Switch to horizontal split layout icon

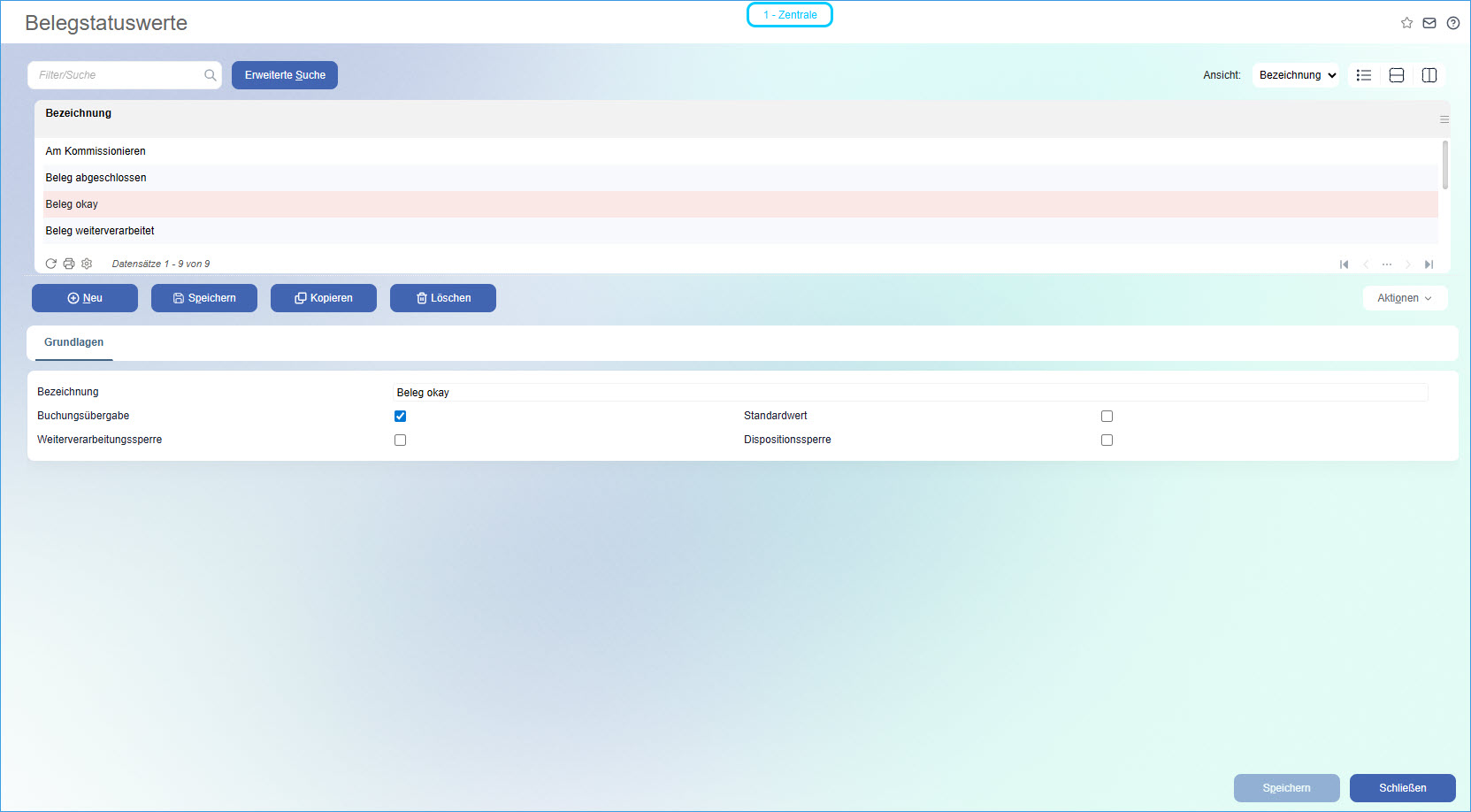coord(1397,75)
